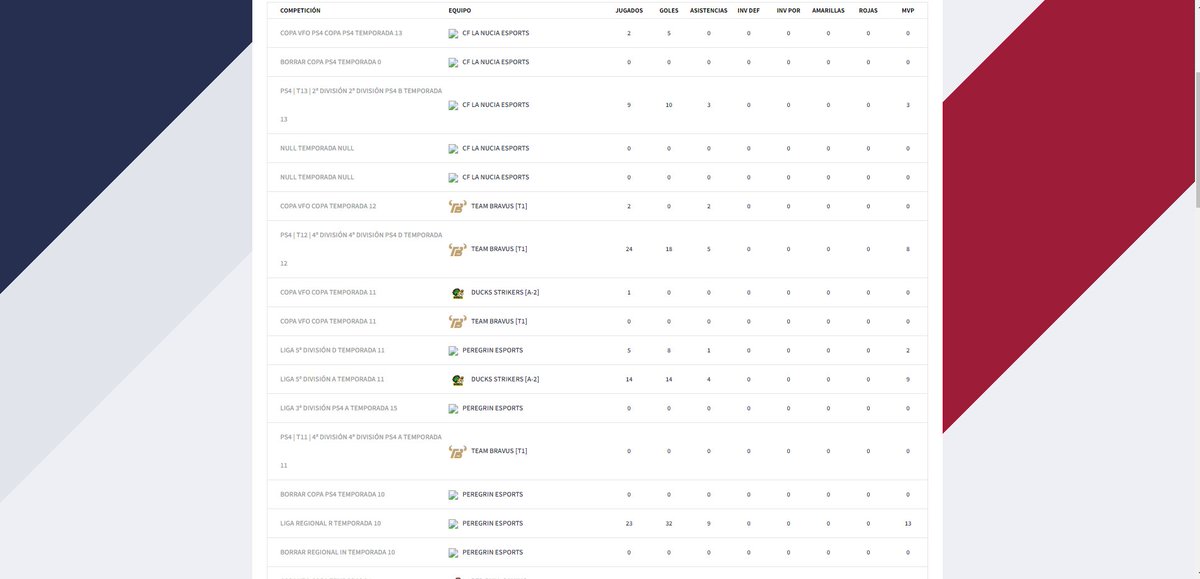Click the COMPETICIÓN column header

(300, 10)
